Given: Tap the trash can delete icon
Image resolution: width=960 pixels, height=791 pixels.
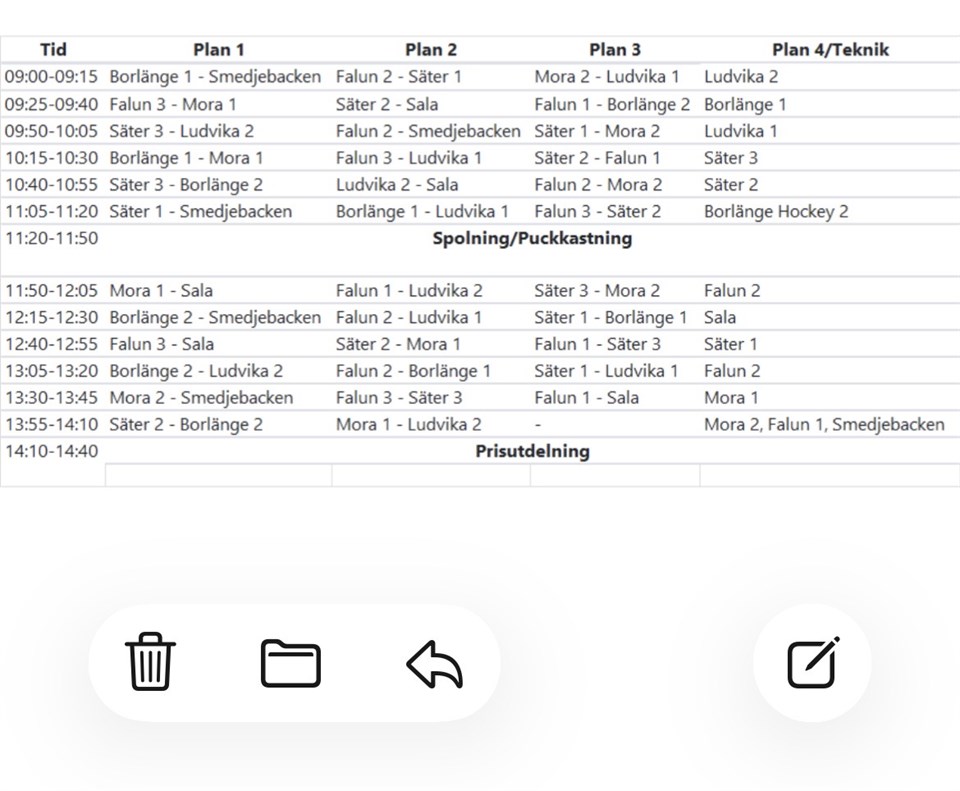Looking at the screenshot, I should tap(150, 663).
